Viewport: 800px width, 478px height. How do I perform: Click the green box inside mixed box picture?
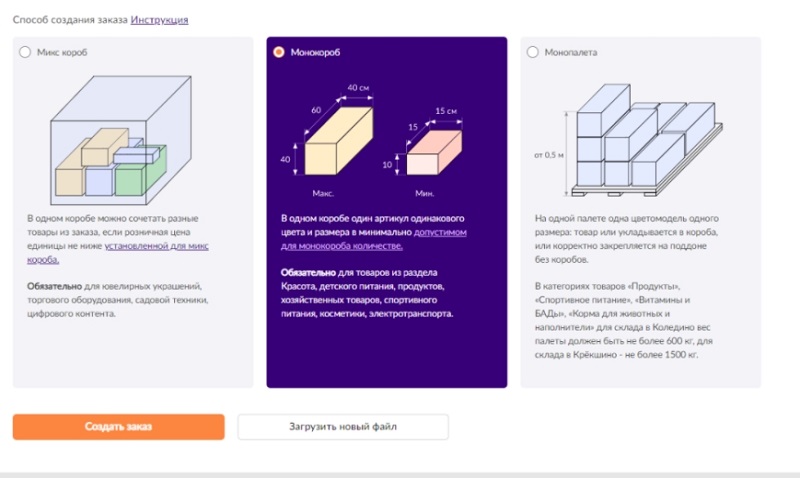(140, 171)
